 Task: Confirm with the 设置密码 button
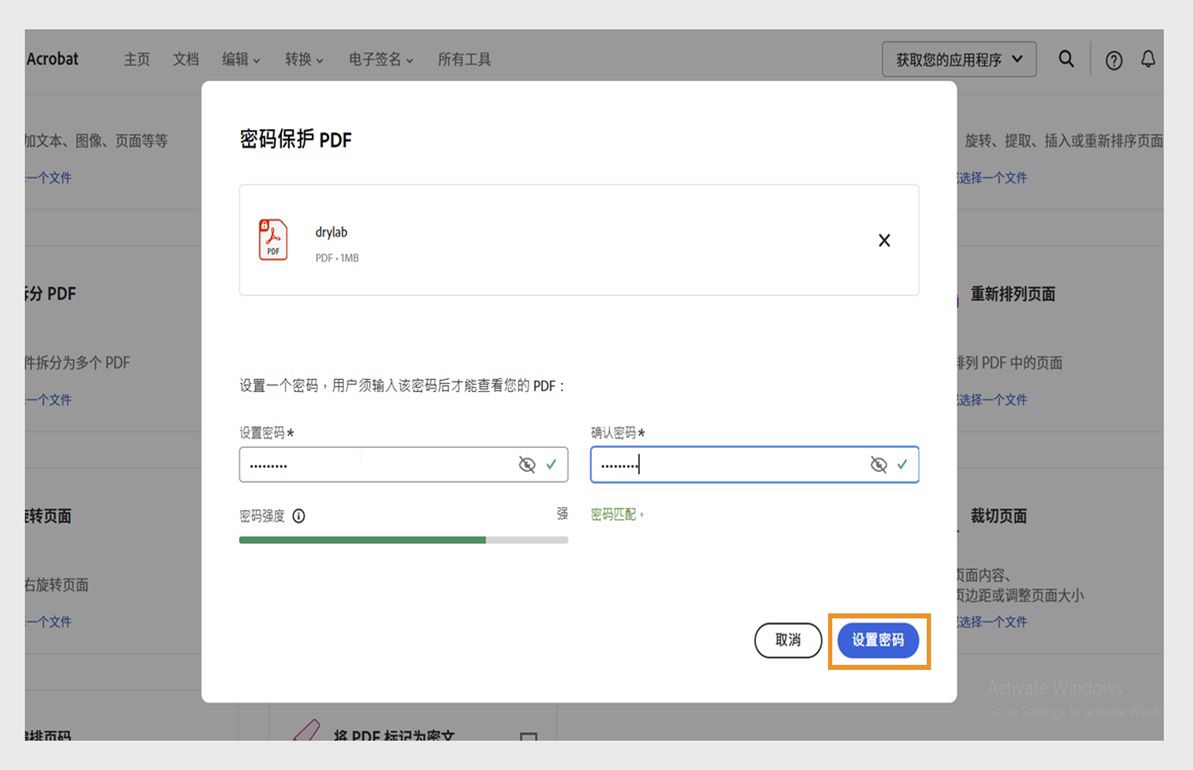[x=878, y=640]
